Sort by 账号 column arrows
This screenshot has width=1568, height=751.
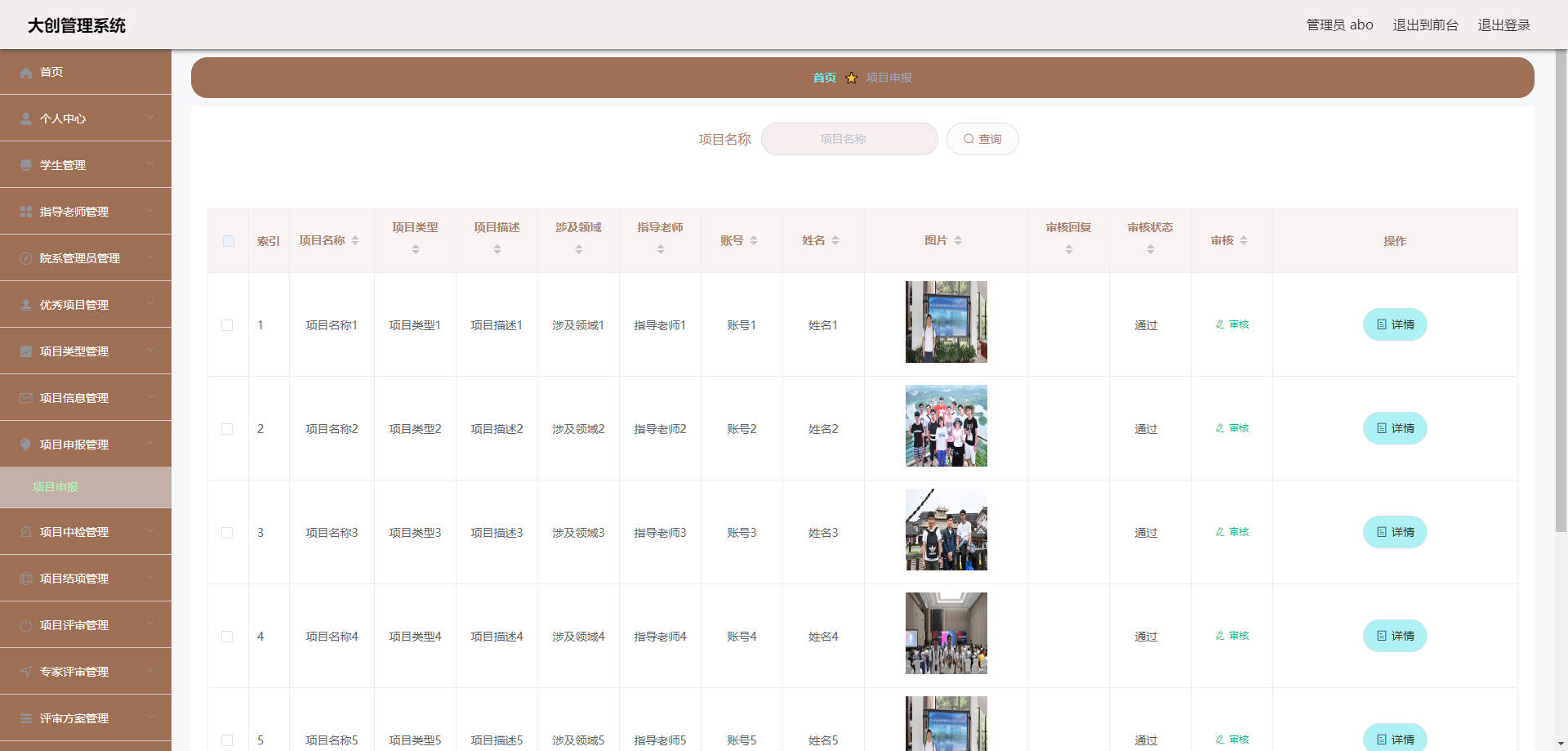[754, 241]
